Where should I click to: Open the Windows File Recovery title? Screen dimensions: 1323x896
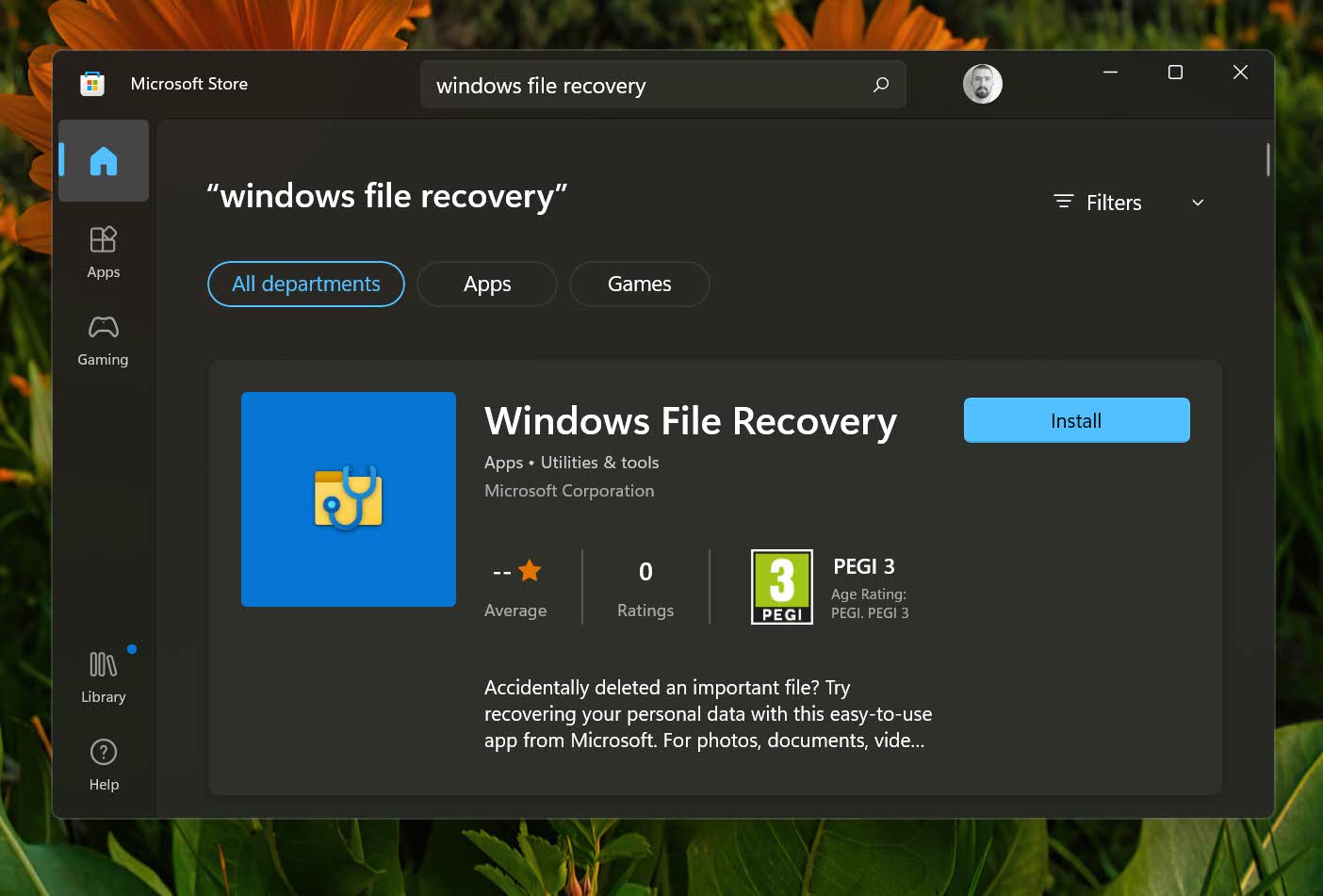point(691,421)
